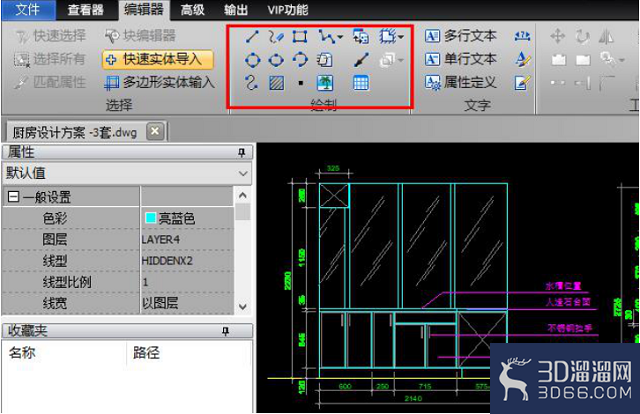Switch to the 高级 tab
Viewport: 640px width, 414px height.
[x=192, y=10]
